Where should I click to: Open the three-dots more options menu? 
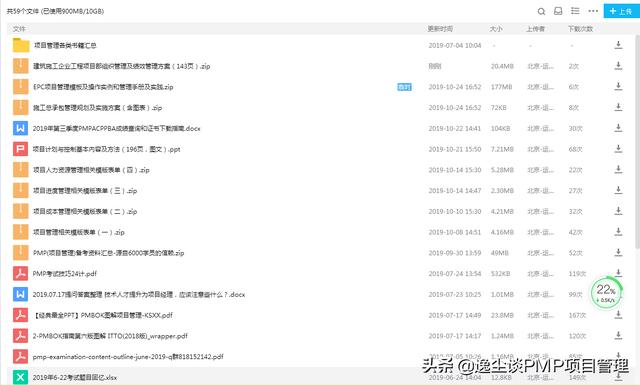(593, 11)
